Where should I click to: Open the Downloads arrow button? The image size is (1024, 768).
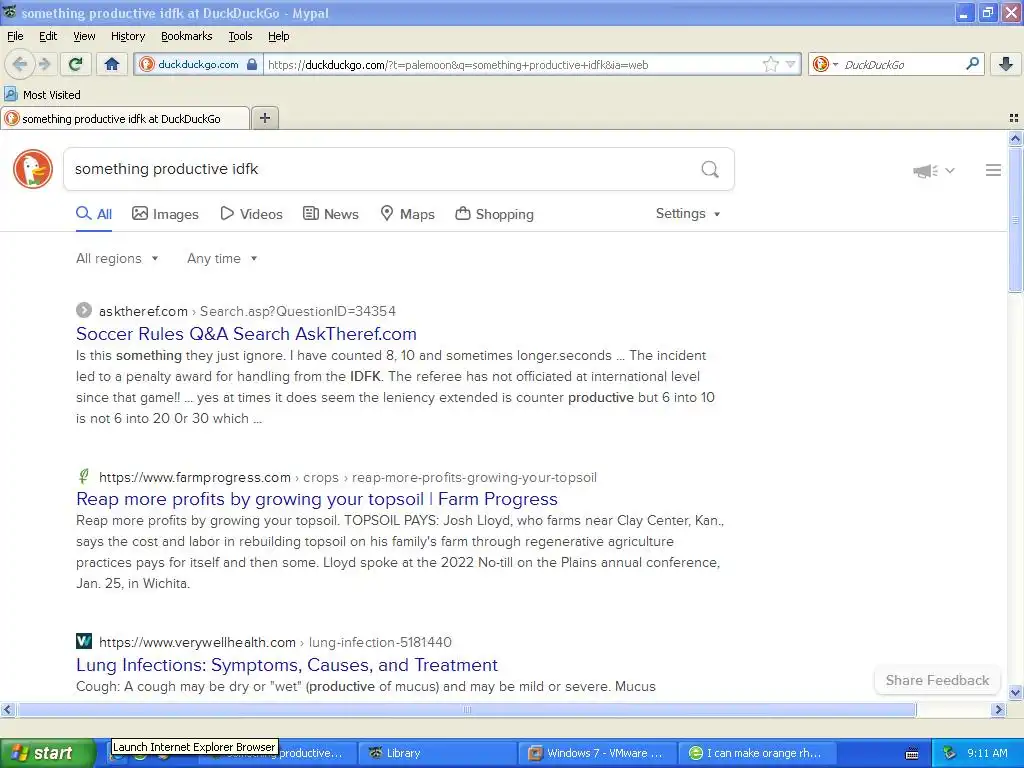[1006, 64]
